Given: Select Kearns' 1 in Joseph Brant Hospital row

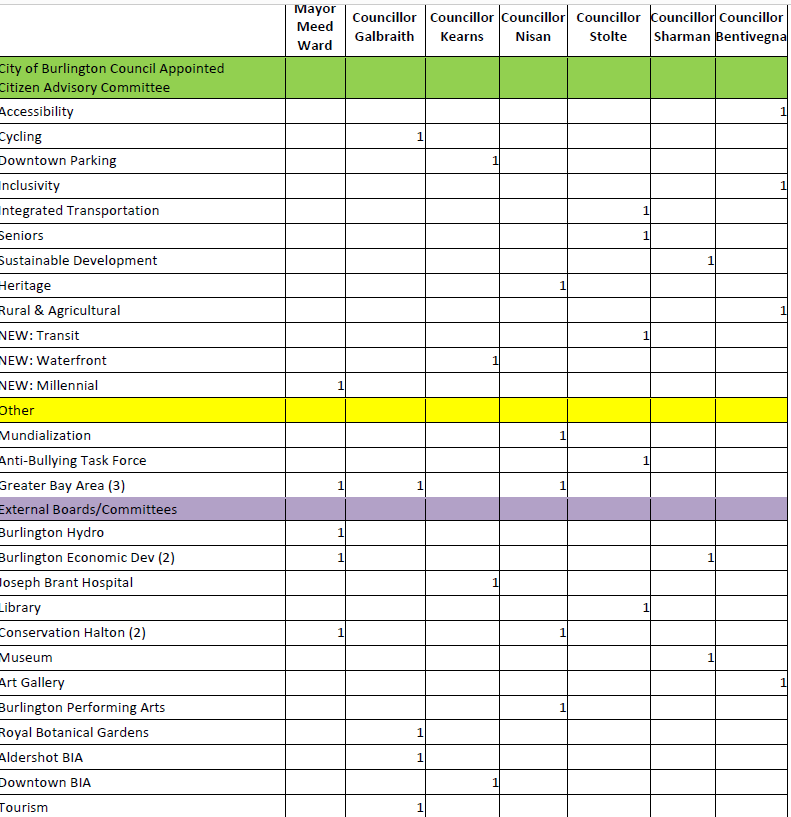Looking at the screenshot, I should click(495, 583).
